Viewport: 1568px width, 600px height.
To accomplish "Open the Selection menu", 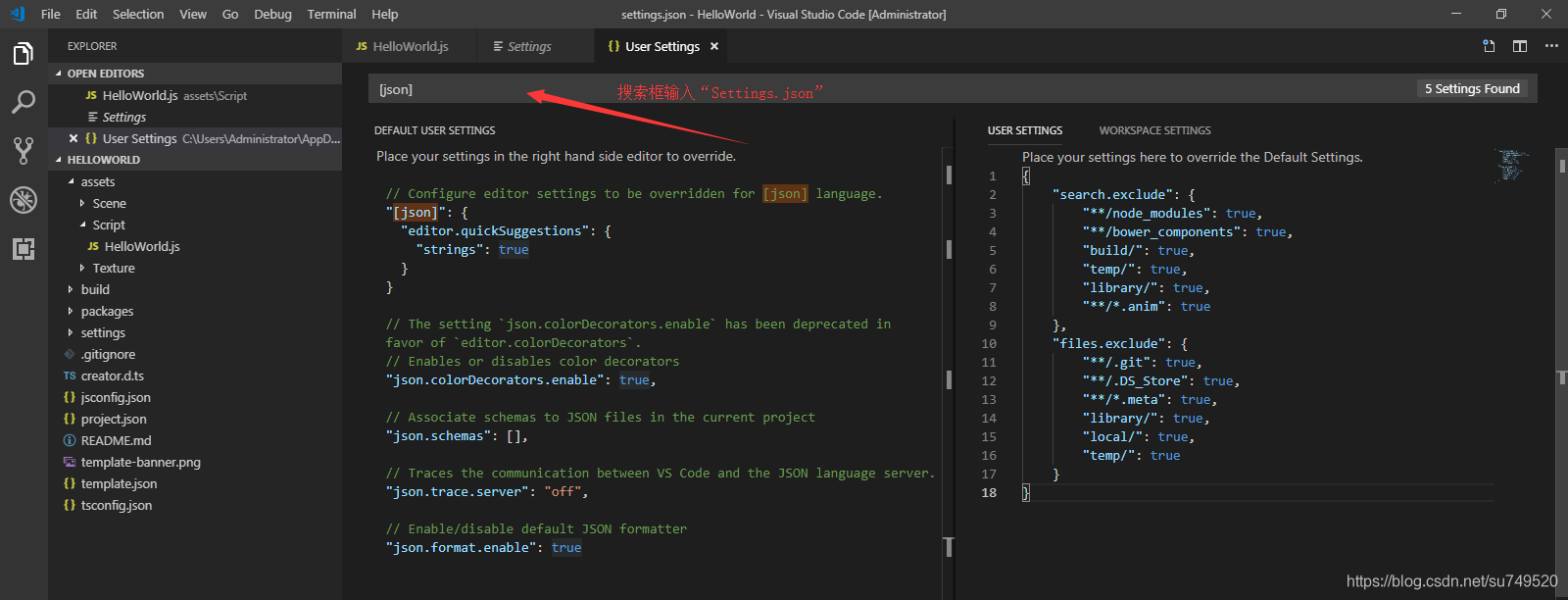I will tap(138, 14).
